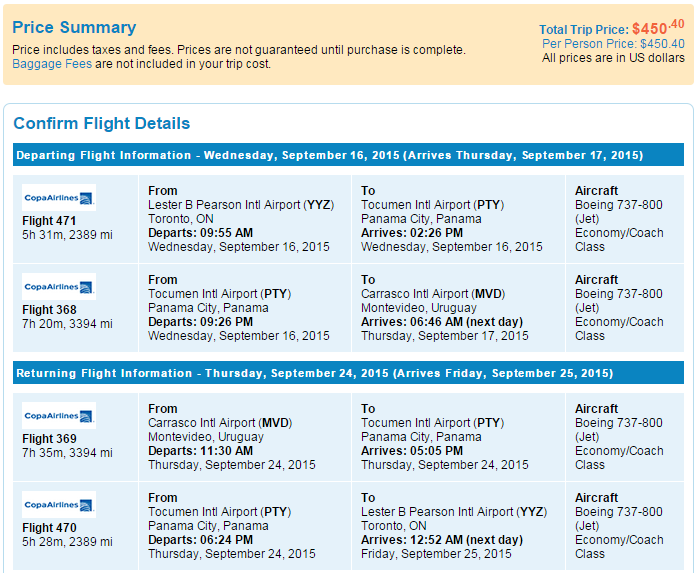Select the Returning Flight Information header bar
Viewport: 699px width, 573px height.
348,373
